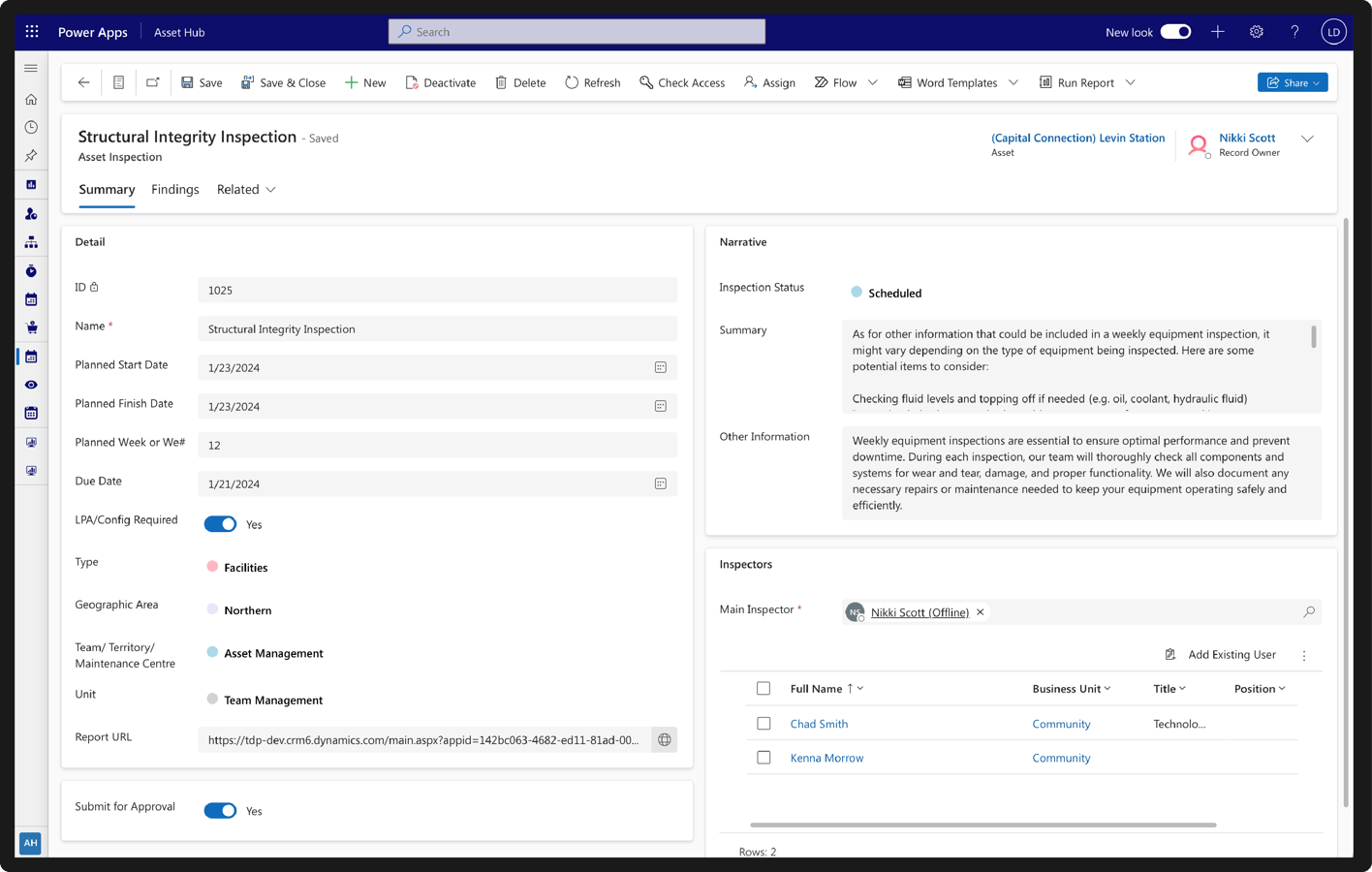Open calendar picker for Due Date

click(x=661, y=483)
